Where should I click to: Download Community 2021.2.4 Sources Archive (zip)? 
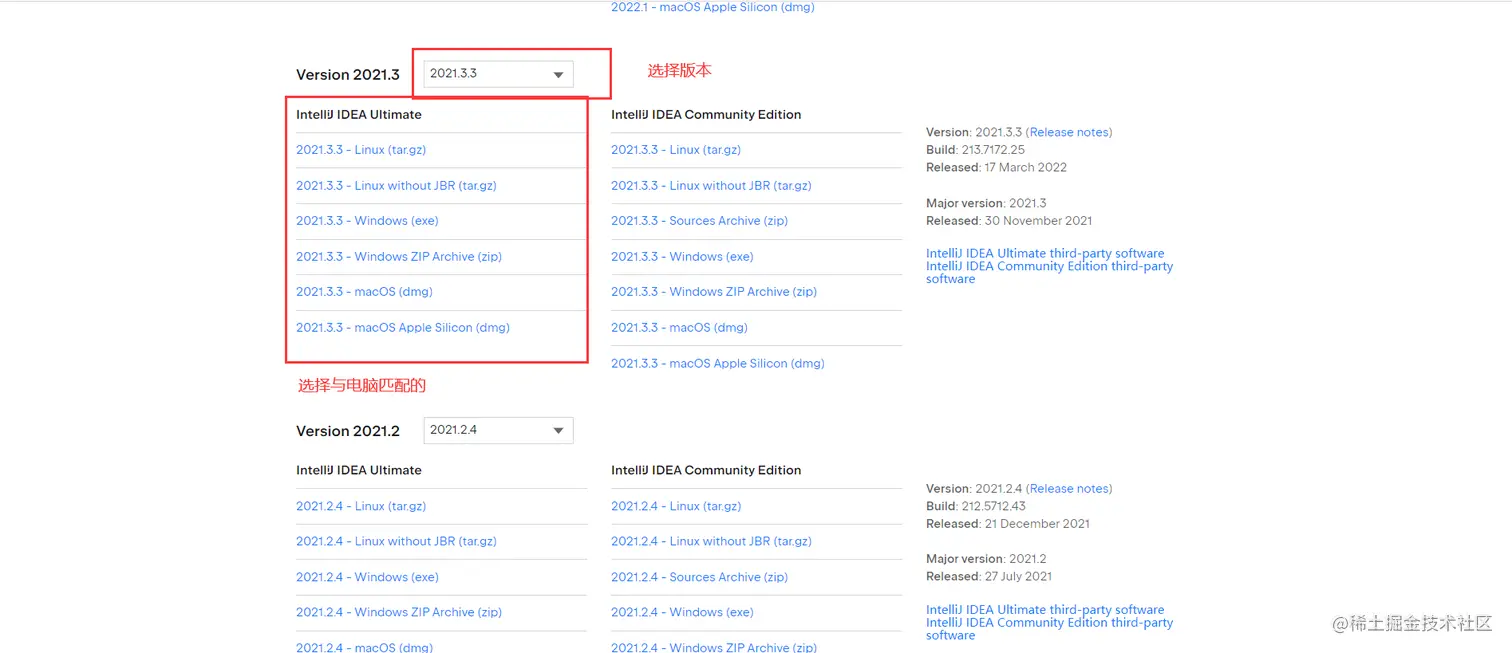coord(699,577)
